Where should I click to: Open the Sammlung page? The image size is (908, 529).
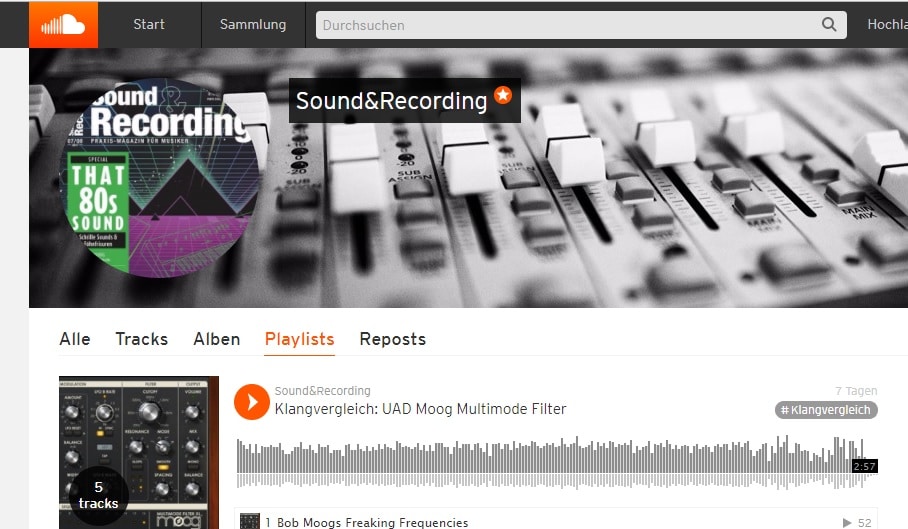pos(253,24)
